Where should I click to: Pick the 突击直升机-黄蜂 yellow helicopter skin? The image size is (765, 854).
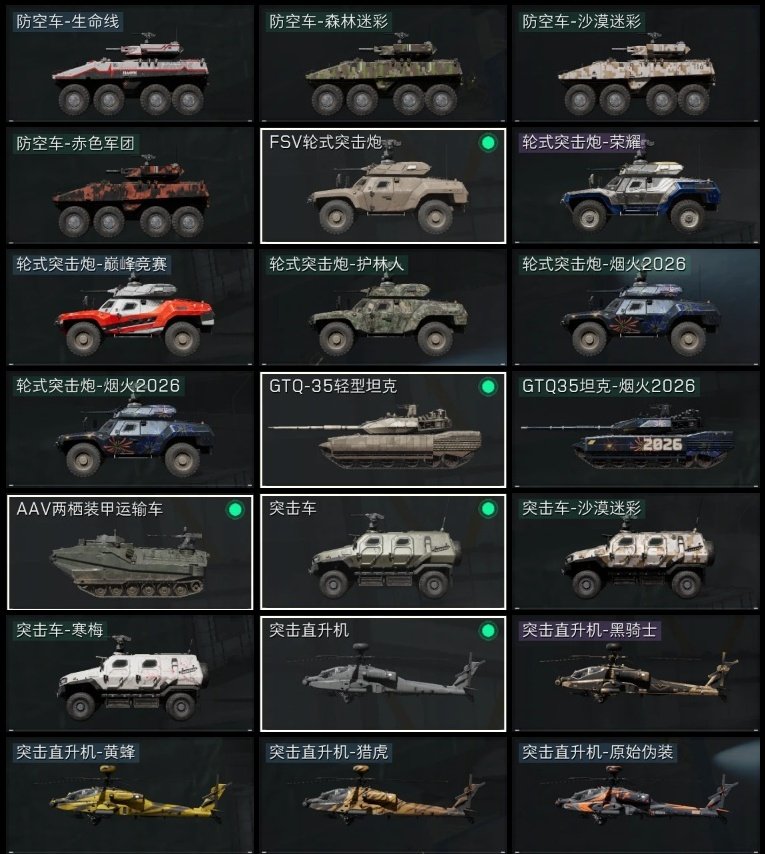(130, 795)
